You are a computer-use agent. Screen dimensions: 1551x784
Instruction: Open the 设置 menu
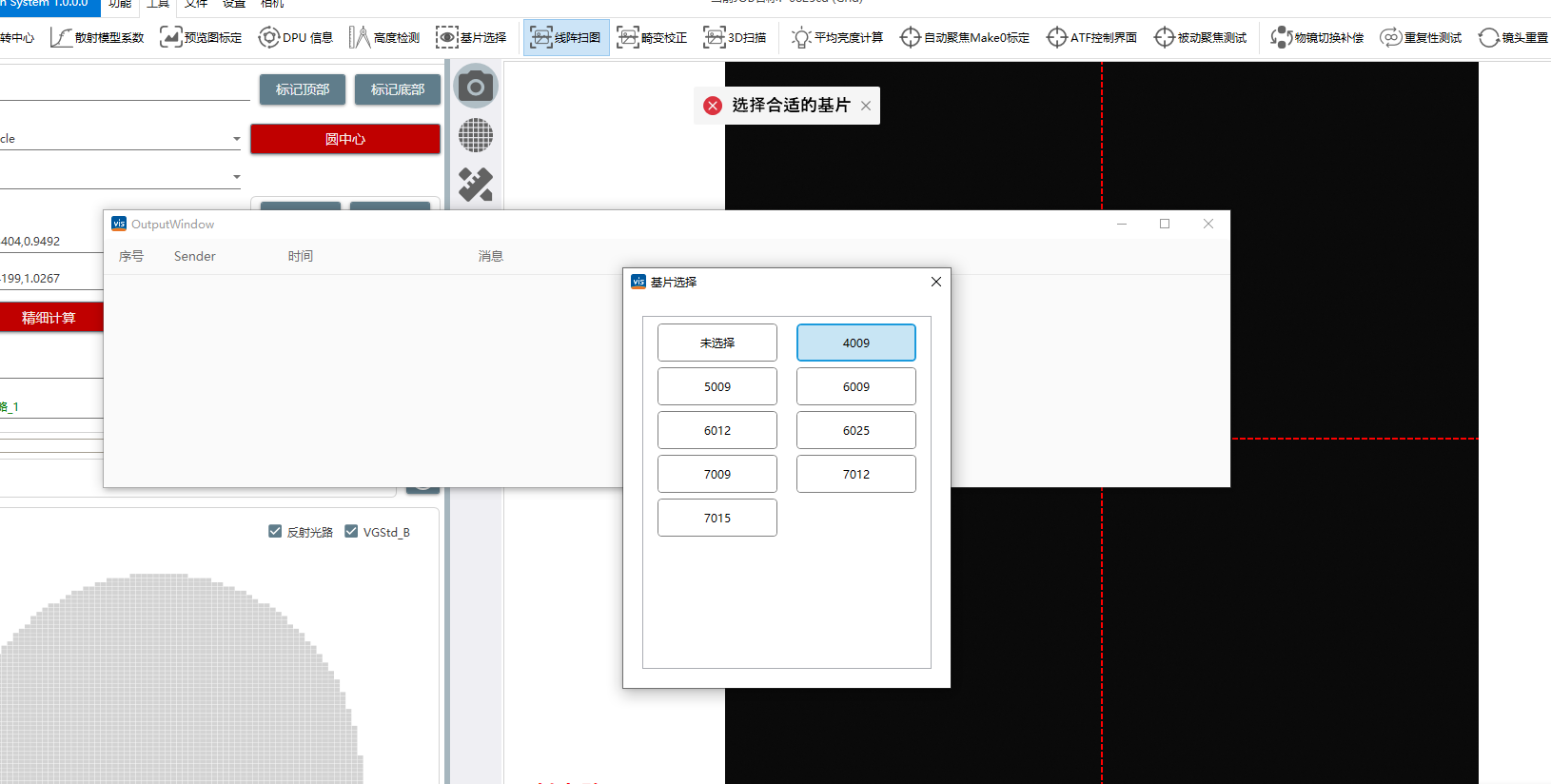(234, 4)
